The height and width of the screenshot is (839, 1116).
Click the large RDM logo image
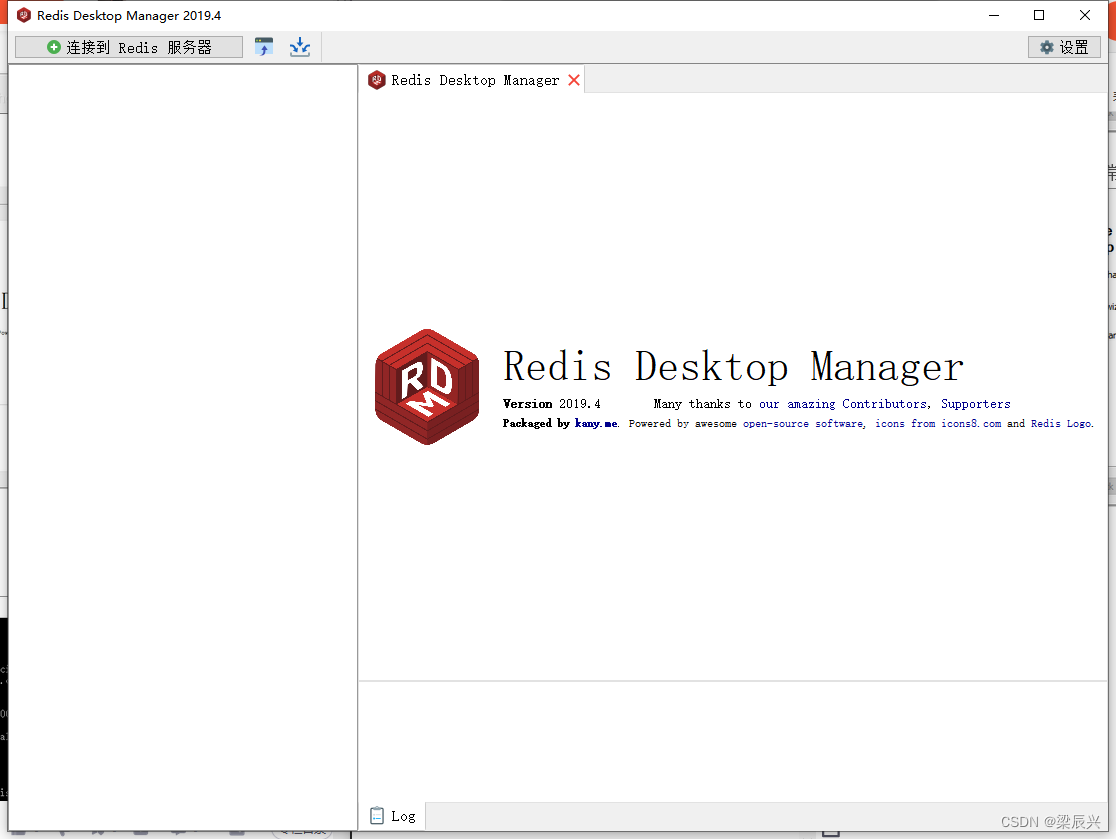pyautogui.click(x=427, y=386)
